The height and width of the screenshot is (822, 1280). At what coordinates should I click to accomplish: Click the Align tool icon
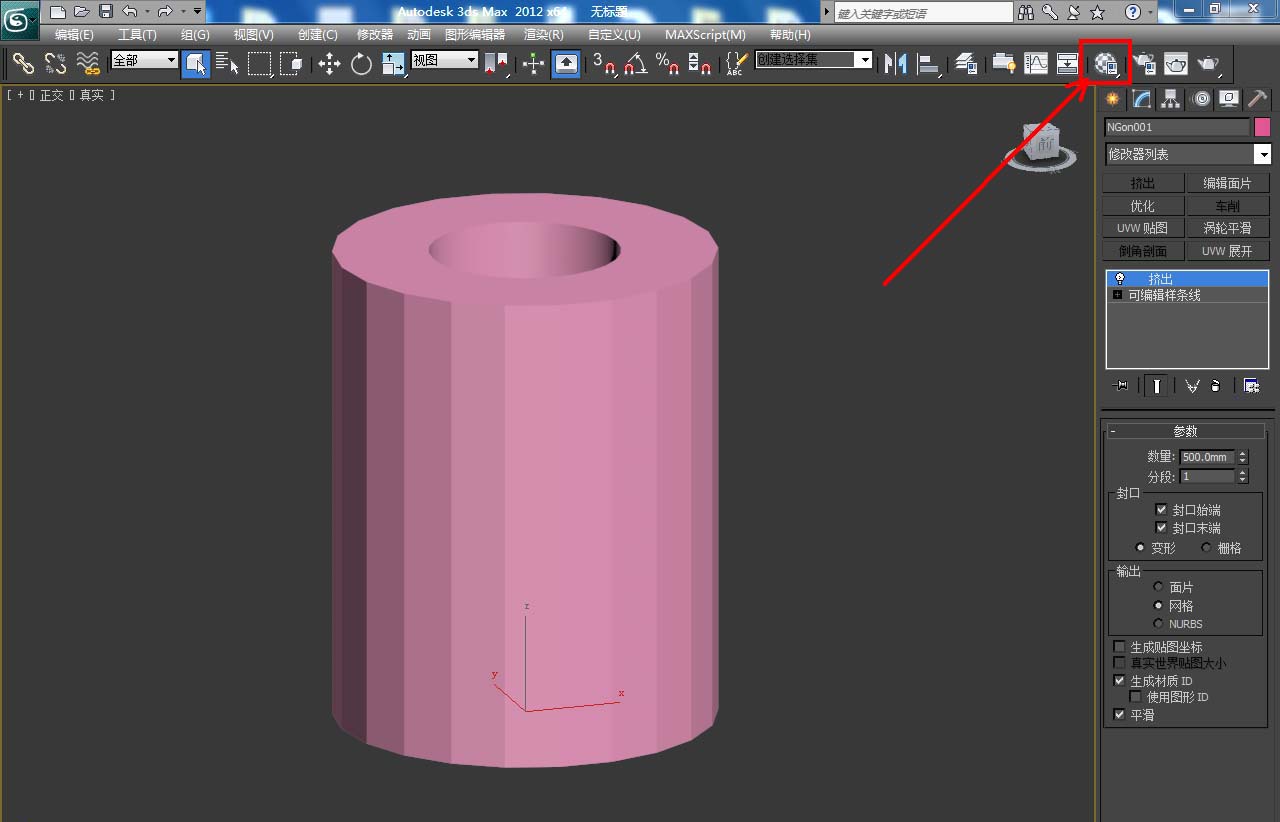click(x=929, y=63)
